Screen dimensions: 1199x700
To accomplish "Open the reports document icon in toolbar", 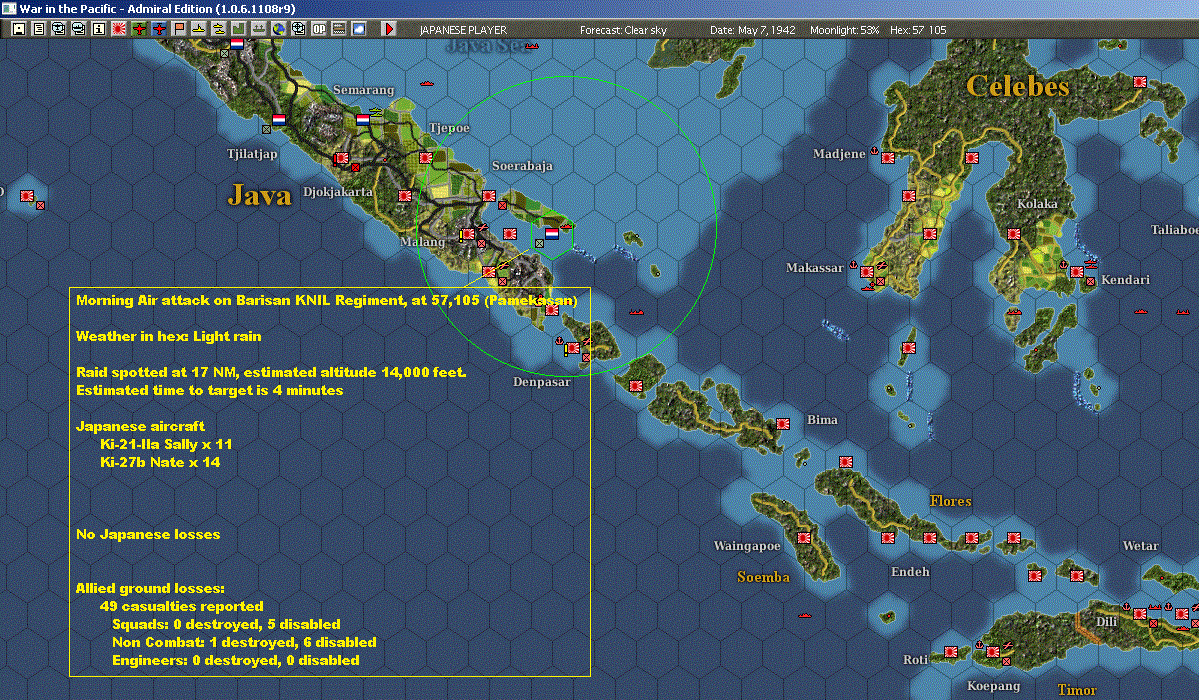I will 39,28.
